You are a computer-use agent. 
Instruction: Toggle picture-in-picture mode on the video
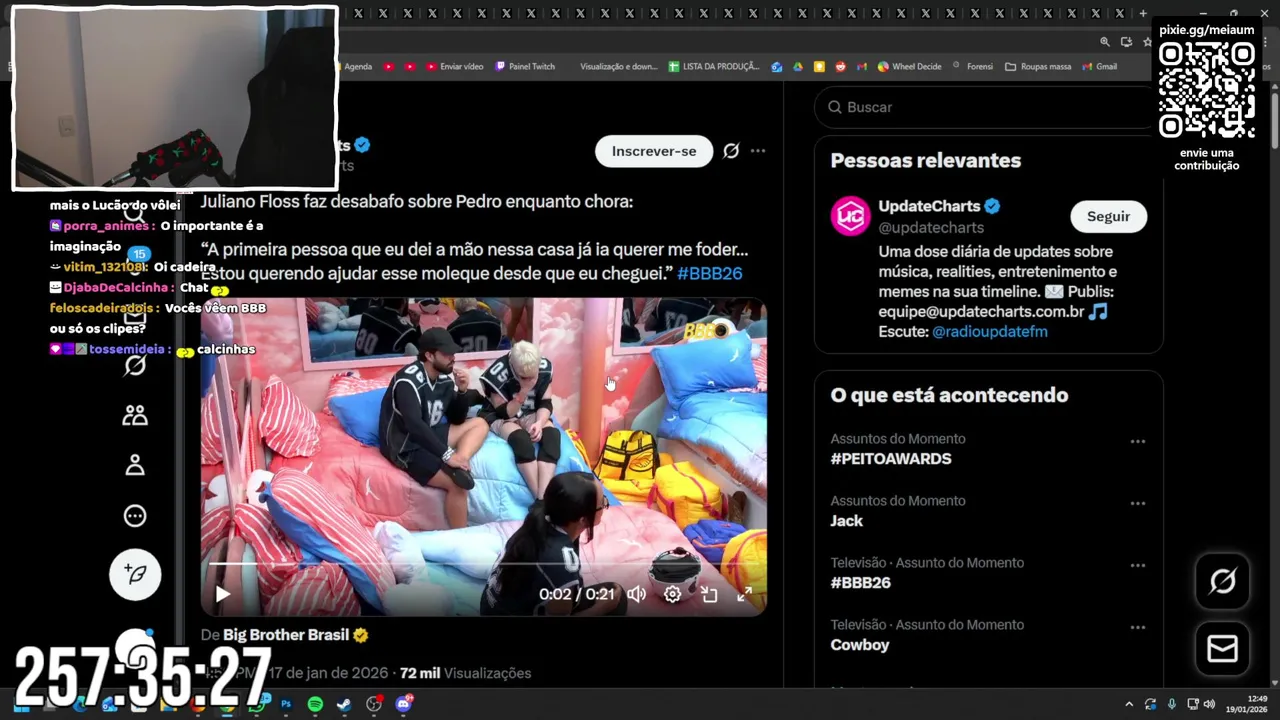[709, 594]
